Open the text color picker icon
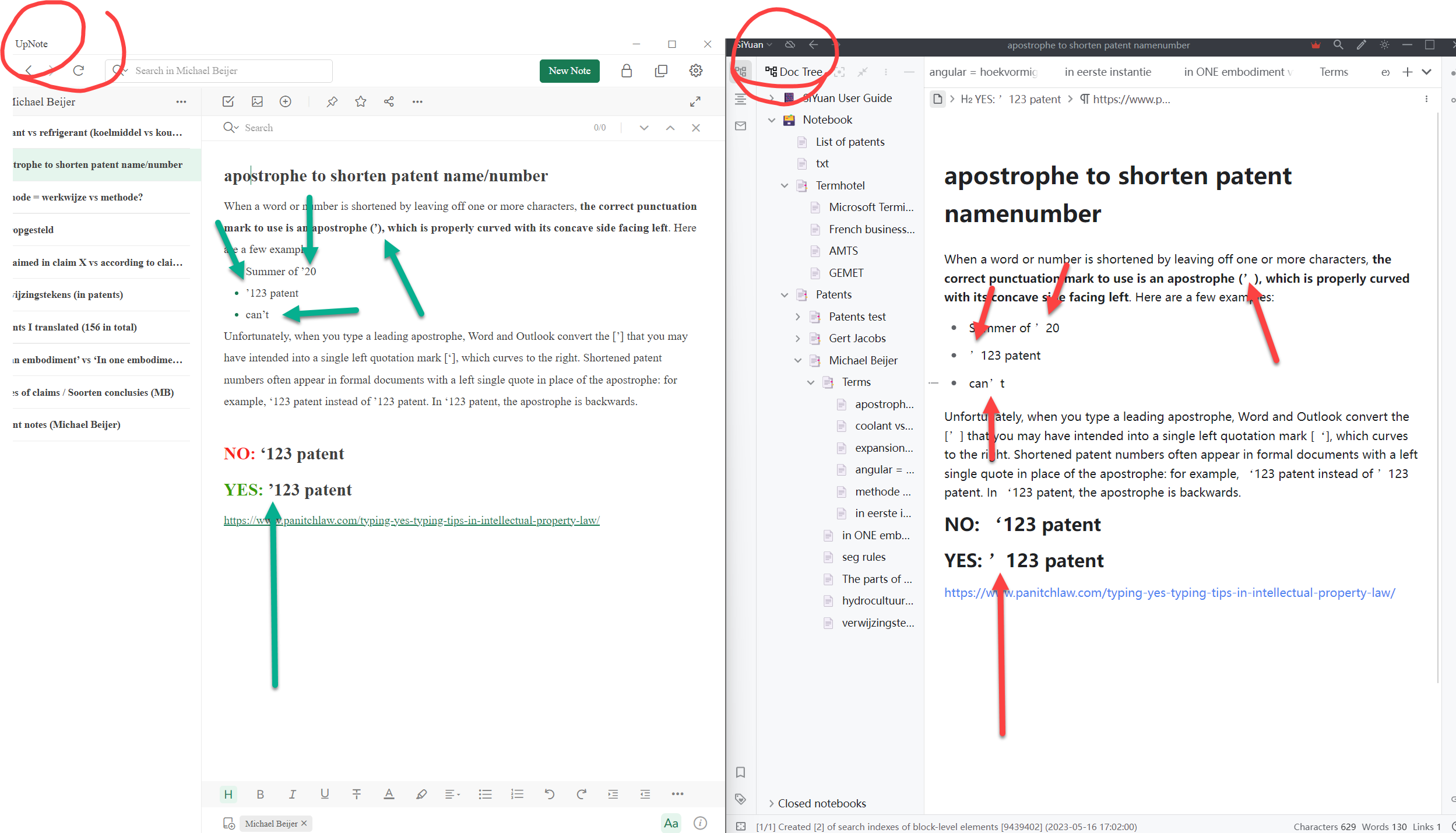The width and height of the screenshot is (1456, 833). (389, 794)
